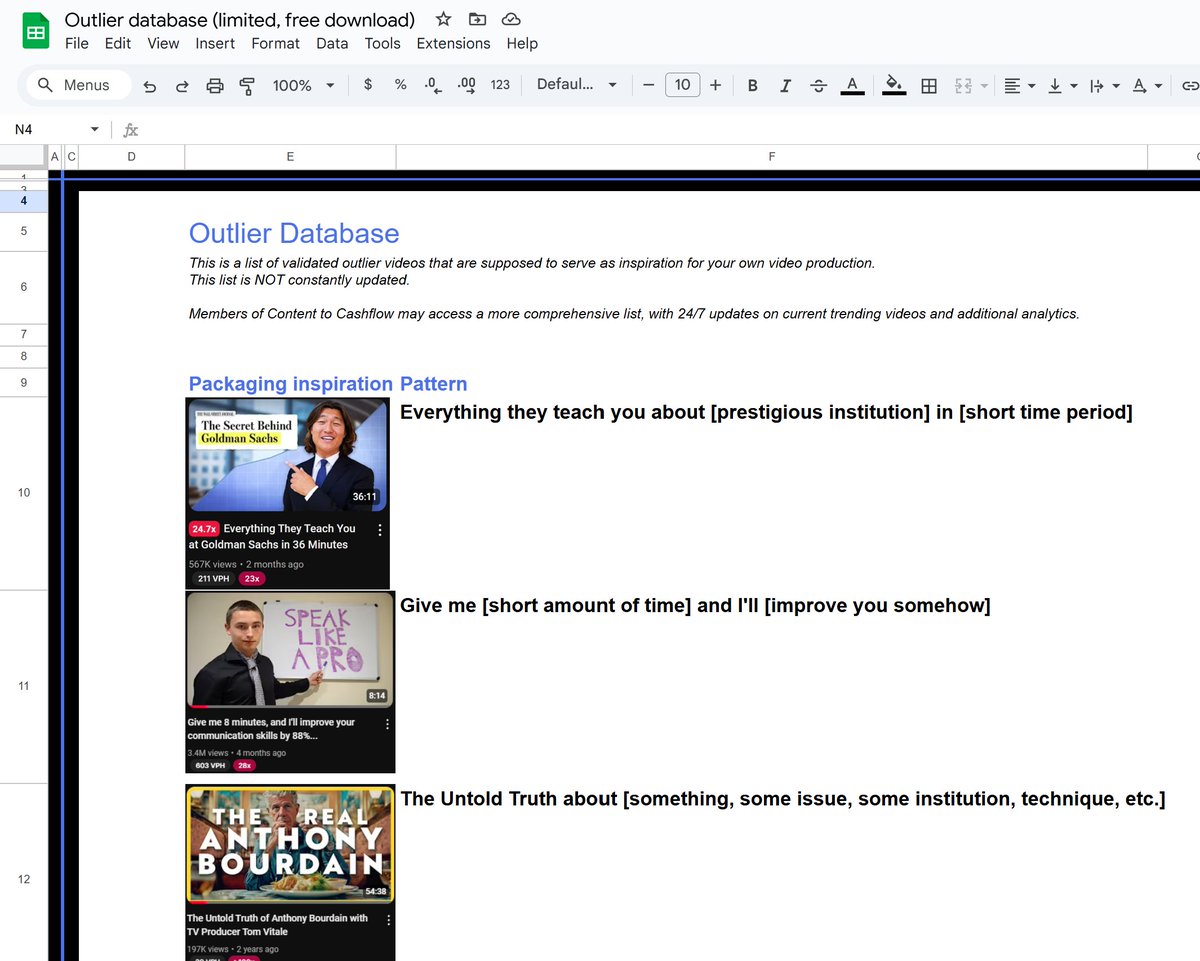Image resolution: width=1200 pixels, height=961 pixels.
Task: Click the 'This list is NOT constantly updated' text
Action: pos(300,280)
